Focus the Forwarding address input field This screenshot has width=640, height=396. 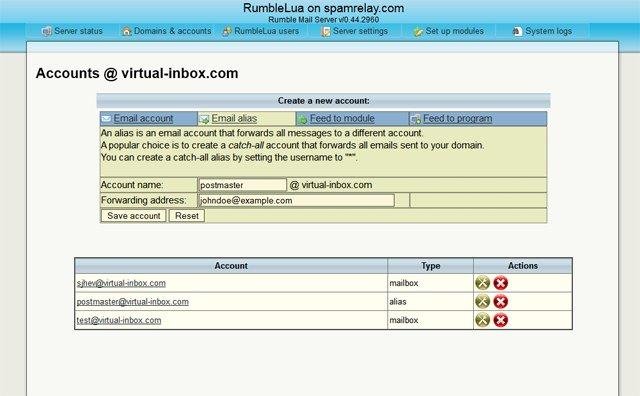(296, 200)
